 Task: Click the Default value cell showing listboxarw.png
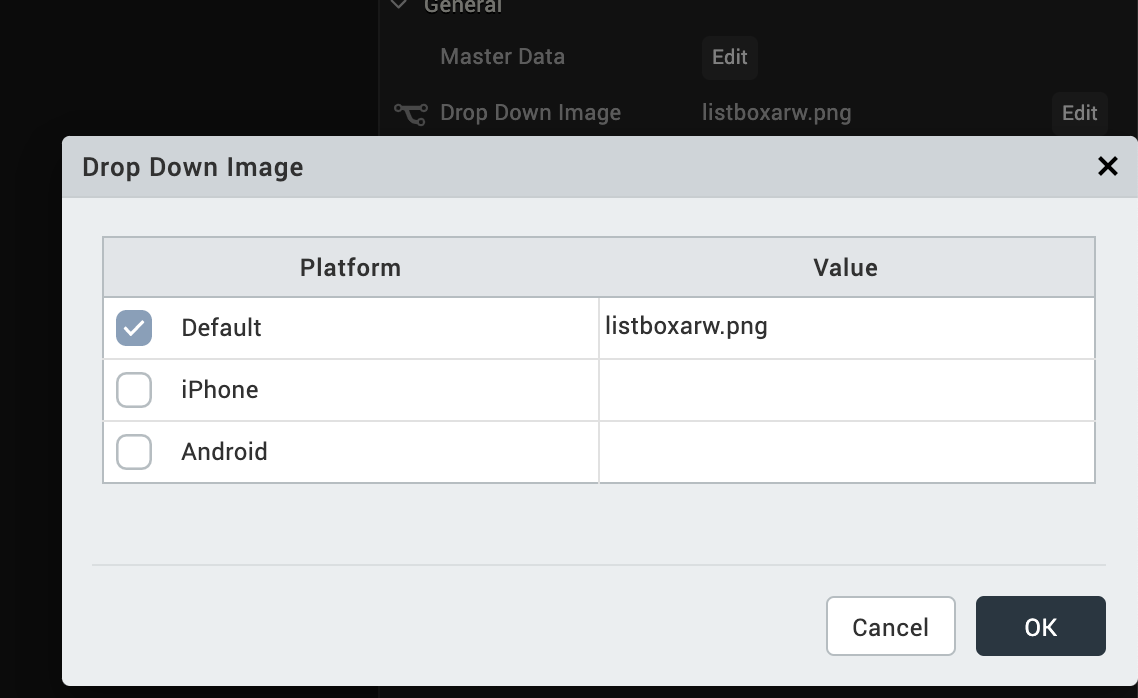pos(846,328)
